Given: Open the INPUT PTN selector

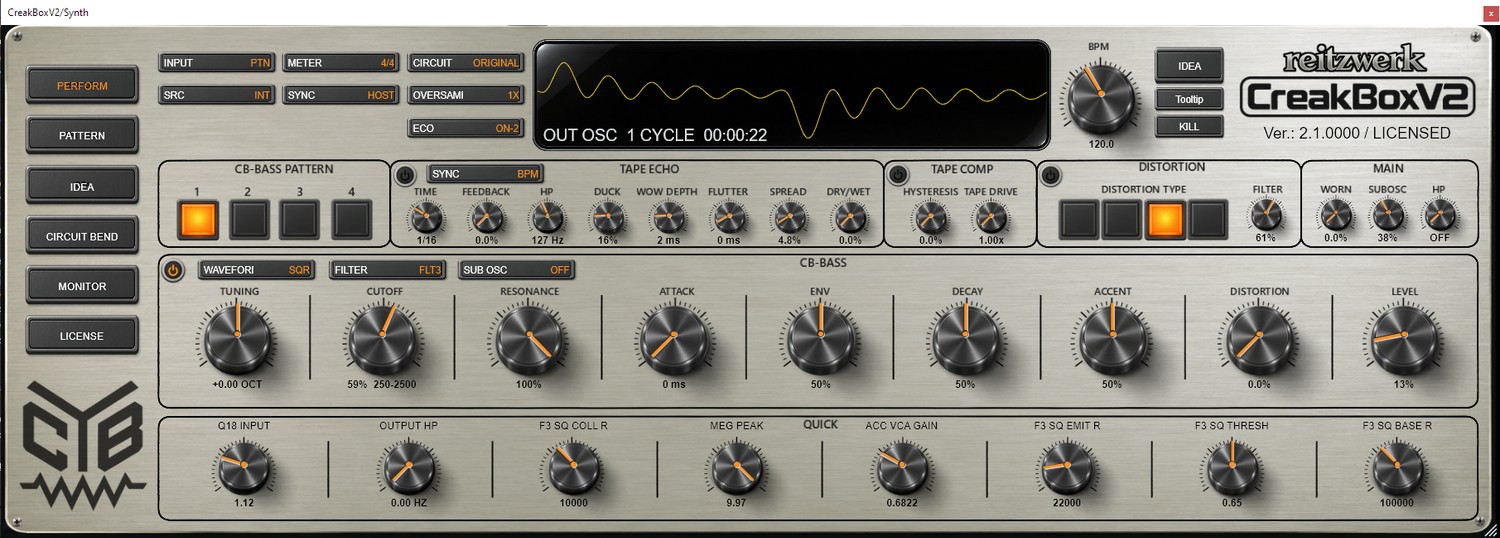Looking at the screenshot, I should (217, 63).
